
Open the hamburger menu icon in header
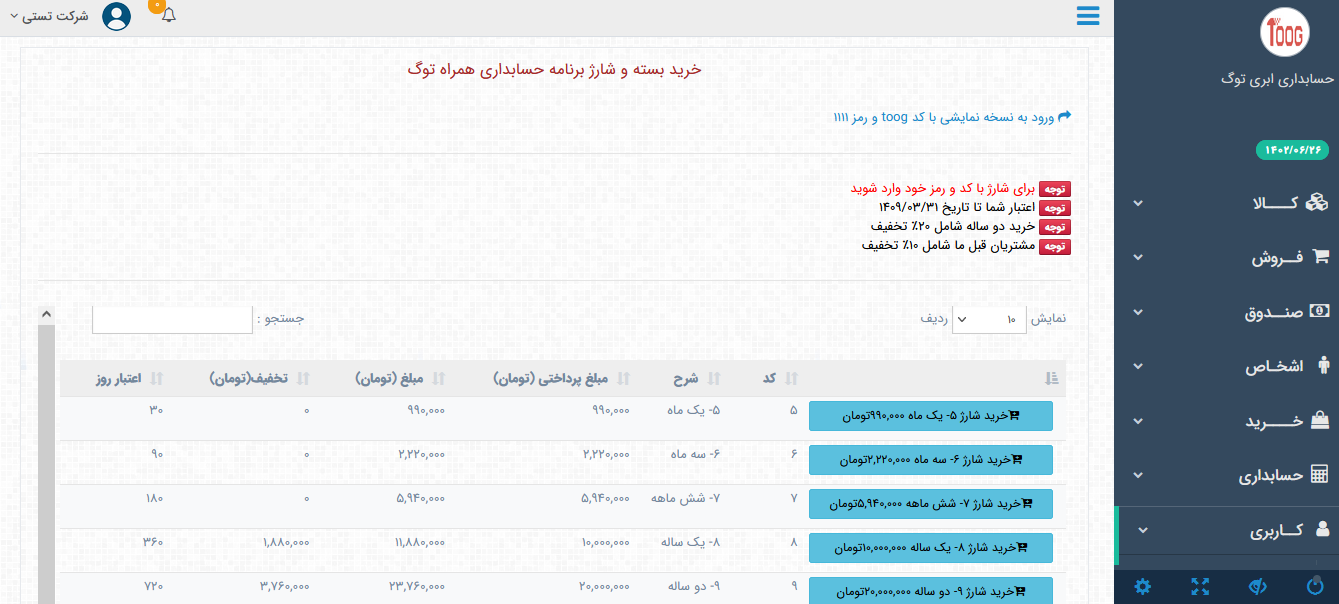1088,16
